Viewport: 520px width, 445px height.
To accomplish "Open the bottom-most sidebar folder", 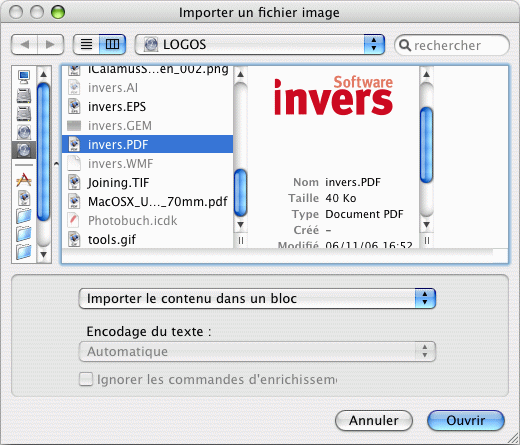I will tap(24, 252).
